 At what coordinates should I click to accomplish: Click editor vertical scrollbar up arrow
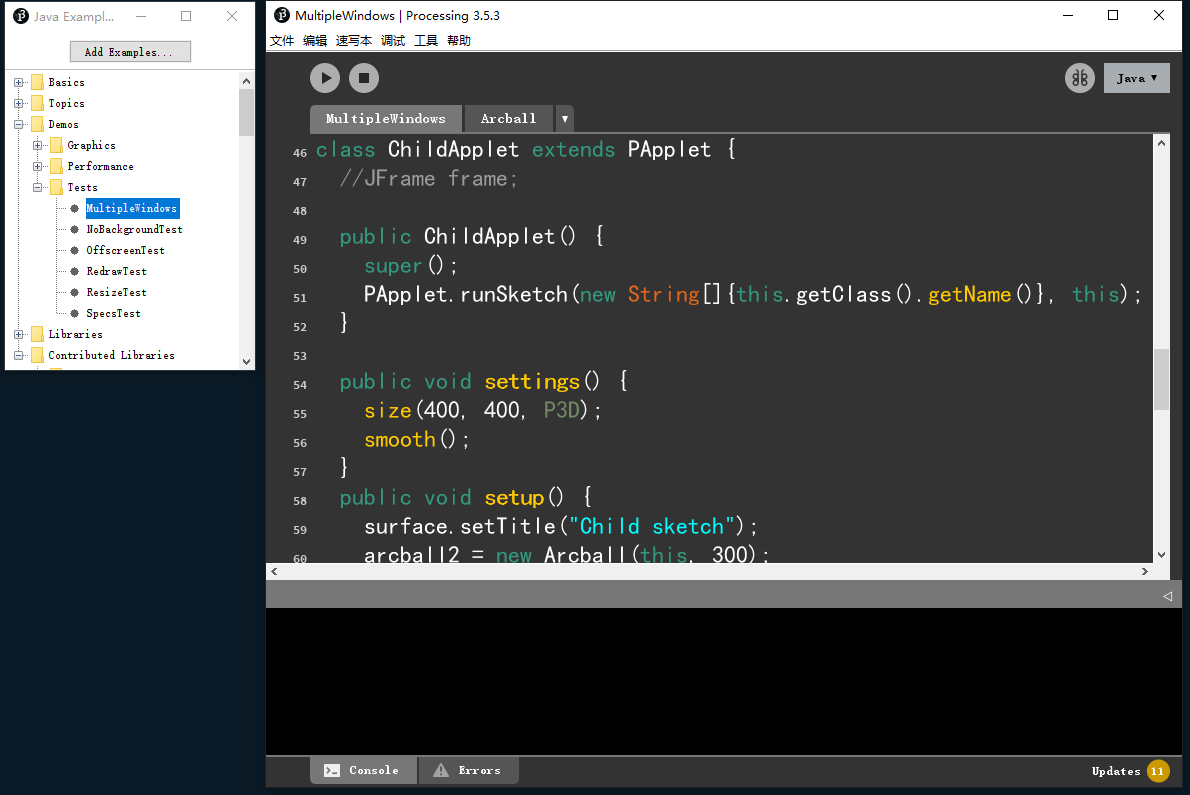click(x=1161, y=143)
